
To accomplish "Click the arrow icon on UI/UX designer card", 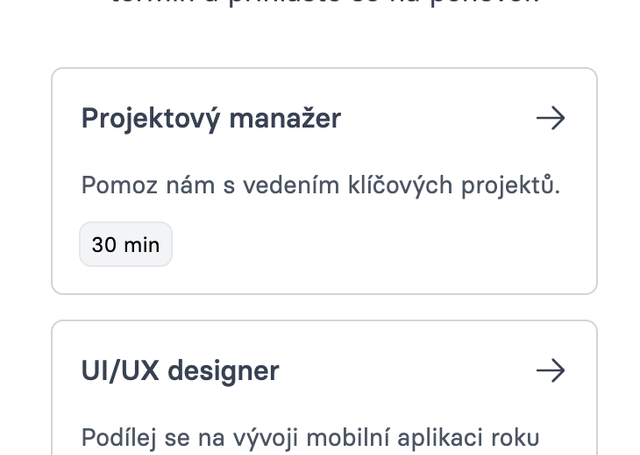I will pyautogui.click(x=550, y=371).
